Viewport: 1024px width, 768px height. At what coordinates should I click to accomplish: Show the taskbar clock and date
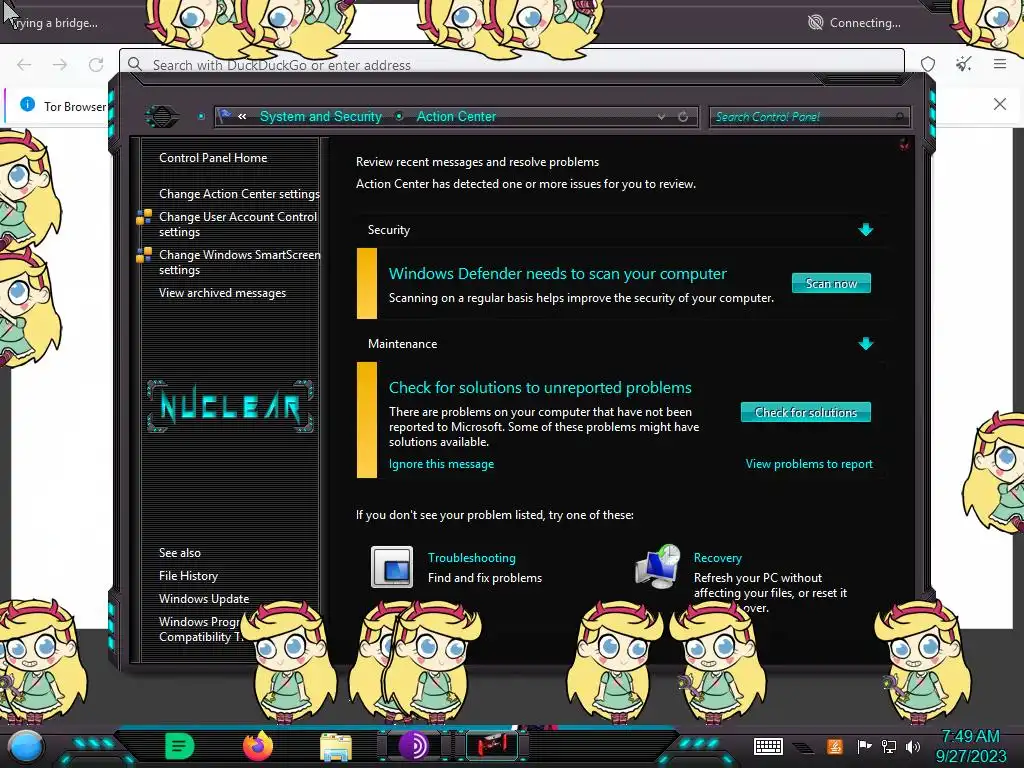coord(970,746)
